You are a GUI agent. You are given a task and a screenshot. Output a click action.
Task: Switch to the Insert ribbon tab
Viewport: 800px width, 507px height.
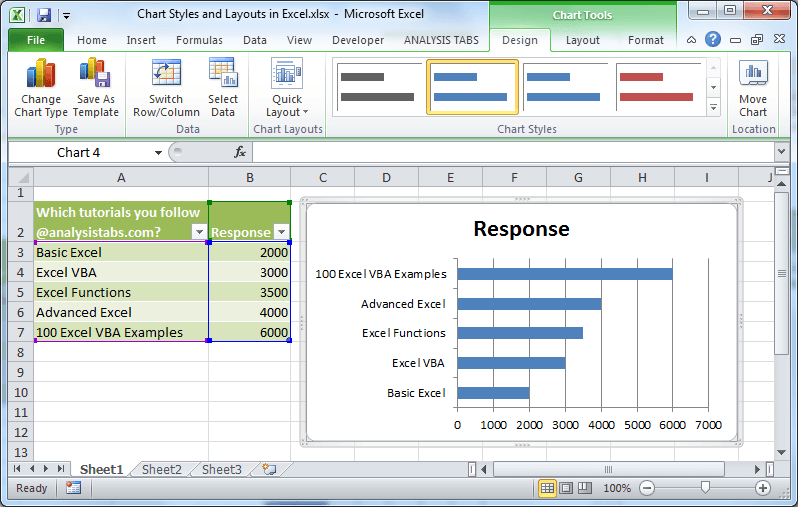141,40
